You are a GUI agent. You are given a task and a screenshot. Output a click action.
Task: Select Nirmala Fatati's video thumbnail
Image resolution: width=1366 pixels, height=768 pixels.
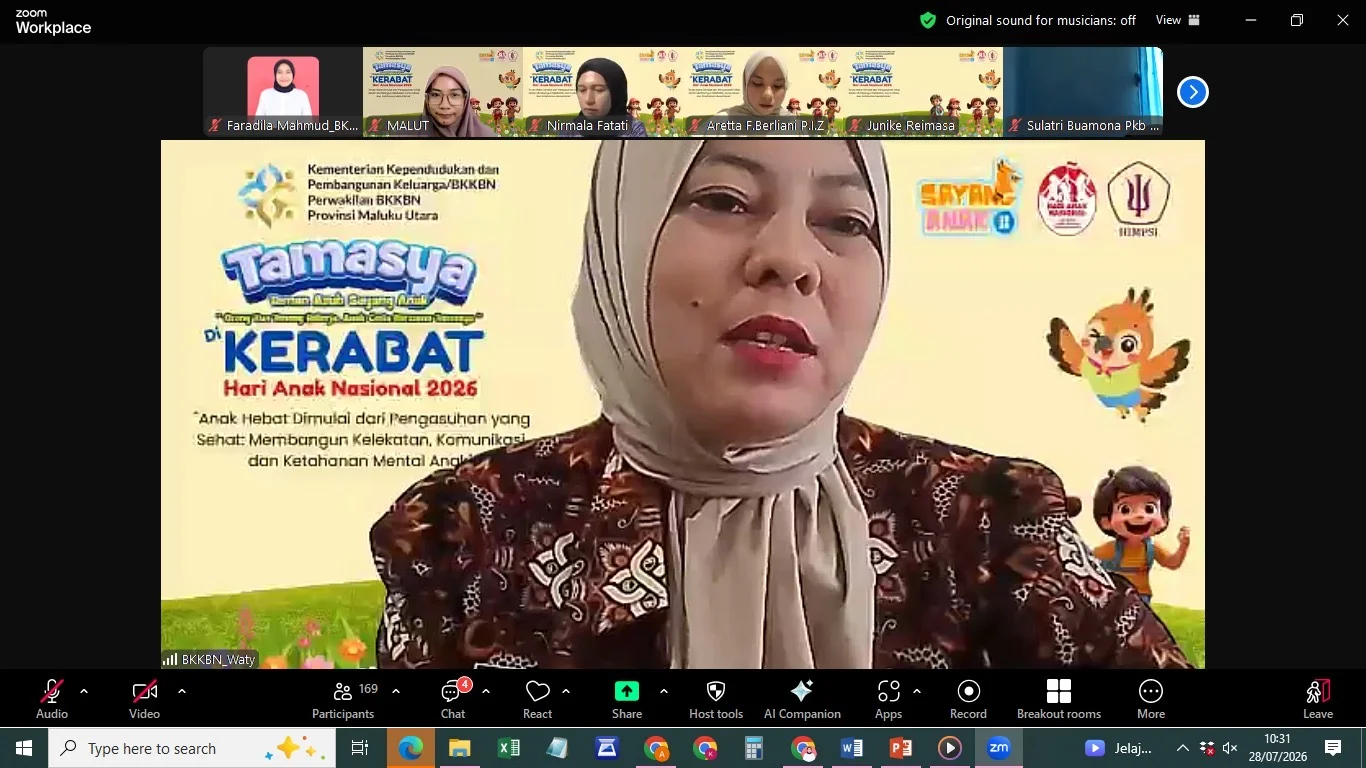[x=603, y=92]
